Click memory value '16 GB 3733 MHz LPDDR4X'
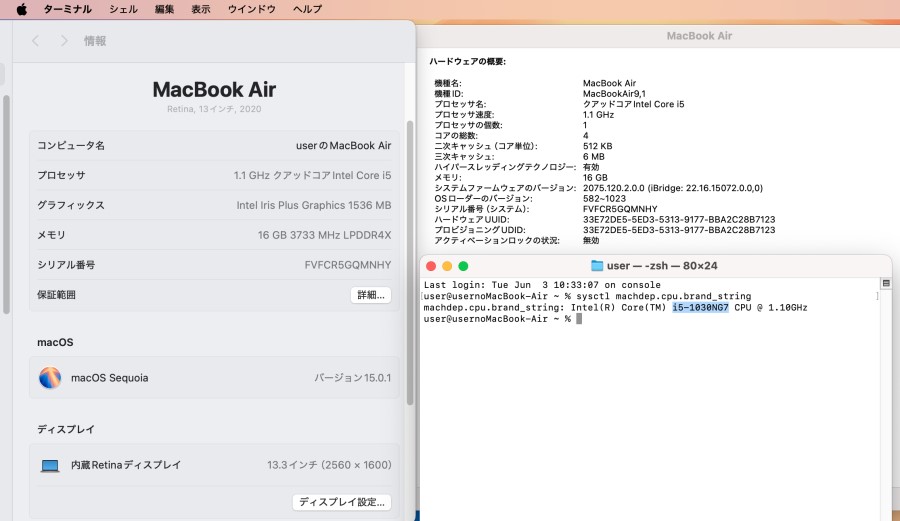The width and height of the screenshot is (900, 521). pyautogui.click(x=324, y=235)
